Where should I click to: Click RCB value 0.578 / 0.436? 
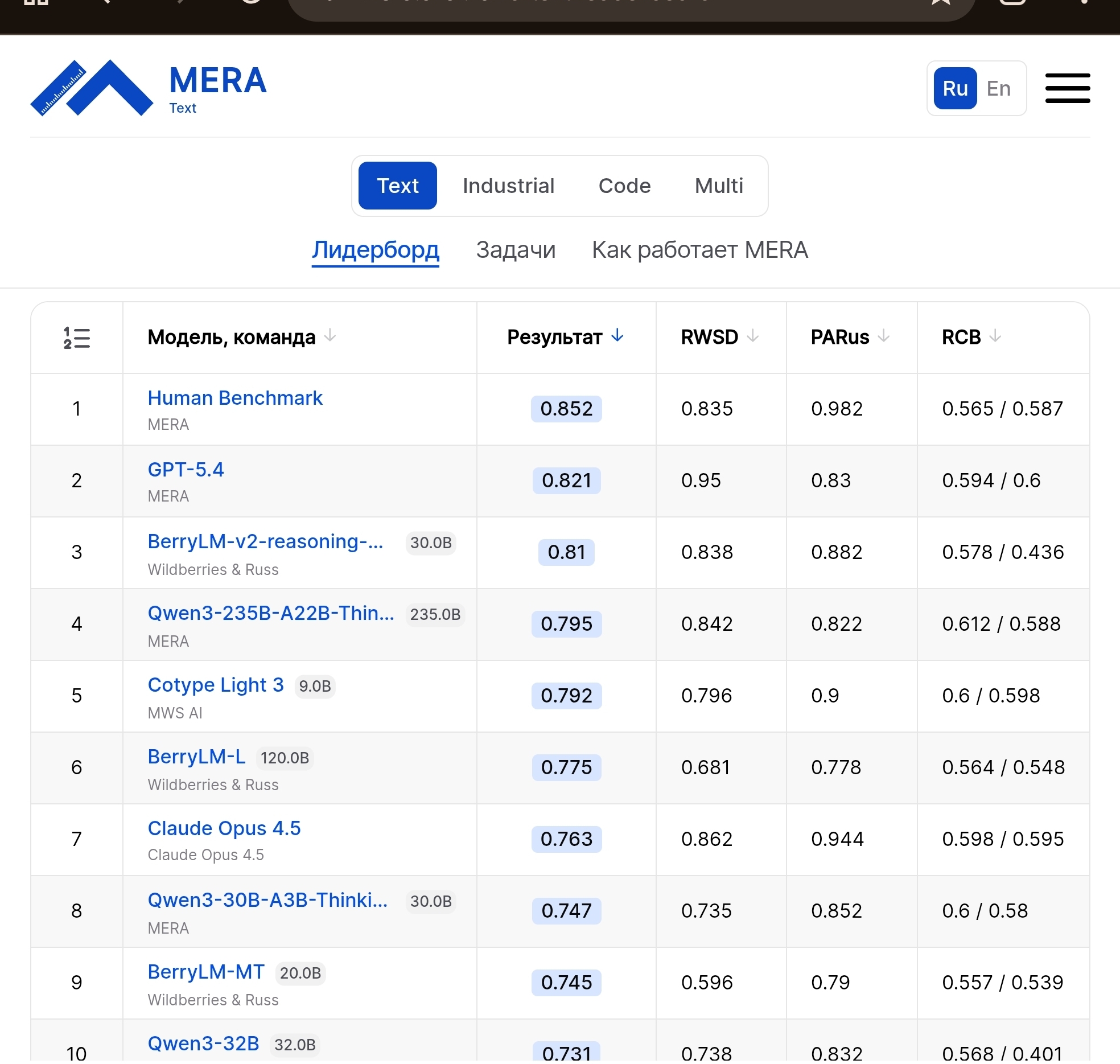click(1003, 552)
